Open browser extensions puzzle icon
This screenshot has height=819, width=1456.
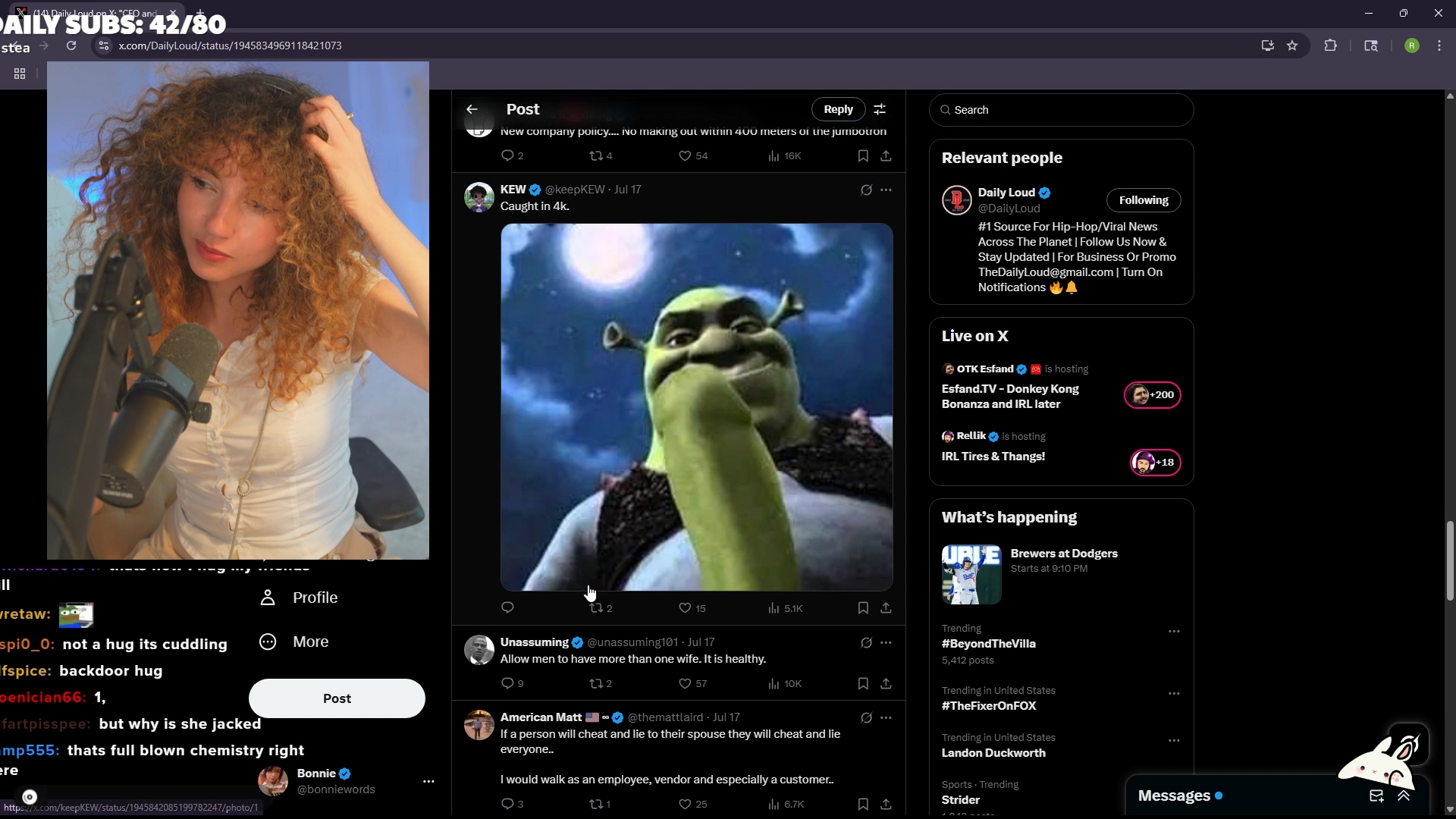click(1330, 45)
